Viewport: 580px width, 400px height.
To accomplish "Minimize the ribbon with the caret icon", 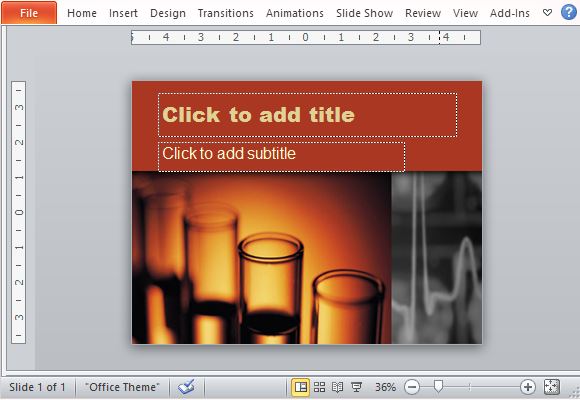I will point(547,13).
